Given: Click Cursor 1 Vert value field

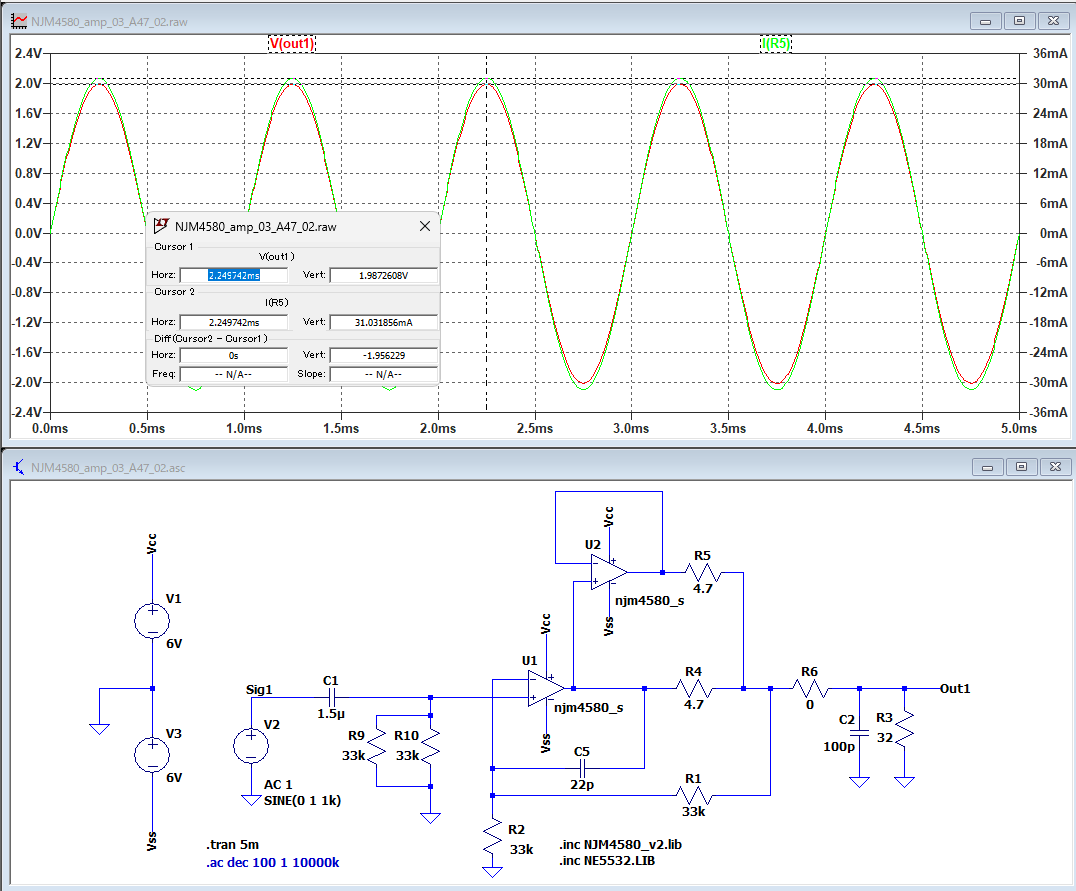Looking at the screenshot, I should point(383,275).
